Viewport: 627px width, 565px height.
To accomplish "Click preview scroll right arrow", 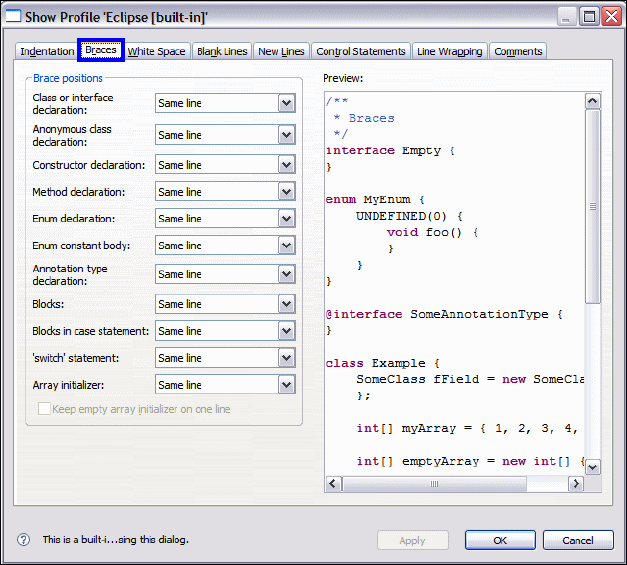I will (x=576, y=484).
